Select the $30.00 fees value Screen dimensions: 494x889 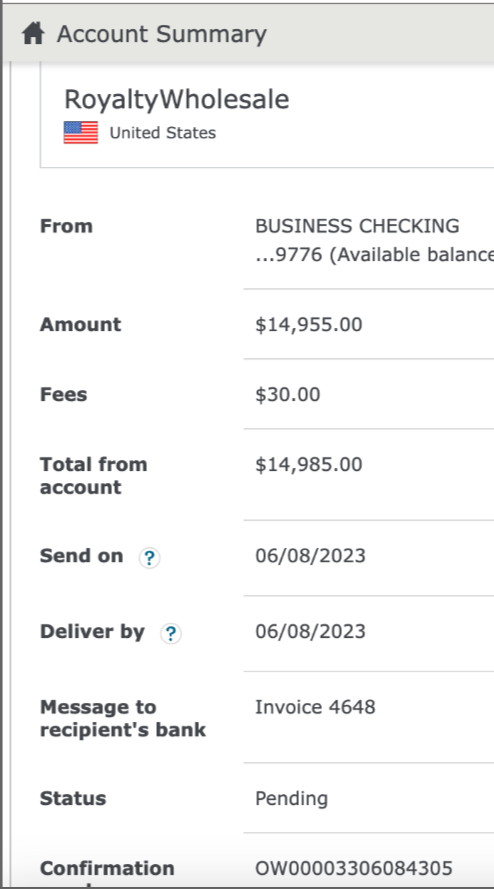coord(288,395)
